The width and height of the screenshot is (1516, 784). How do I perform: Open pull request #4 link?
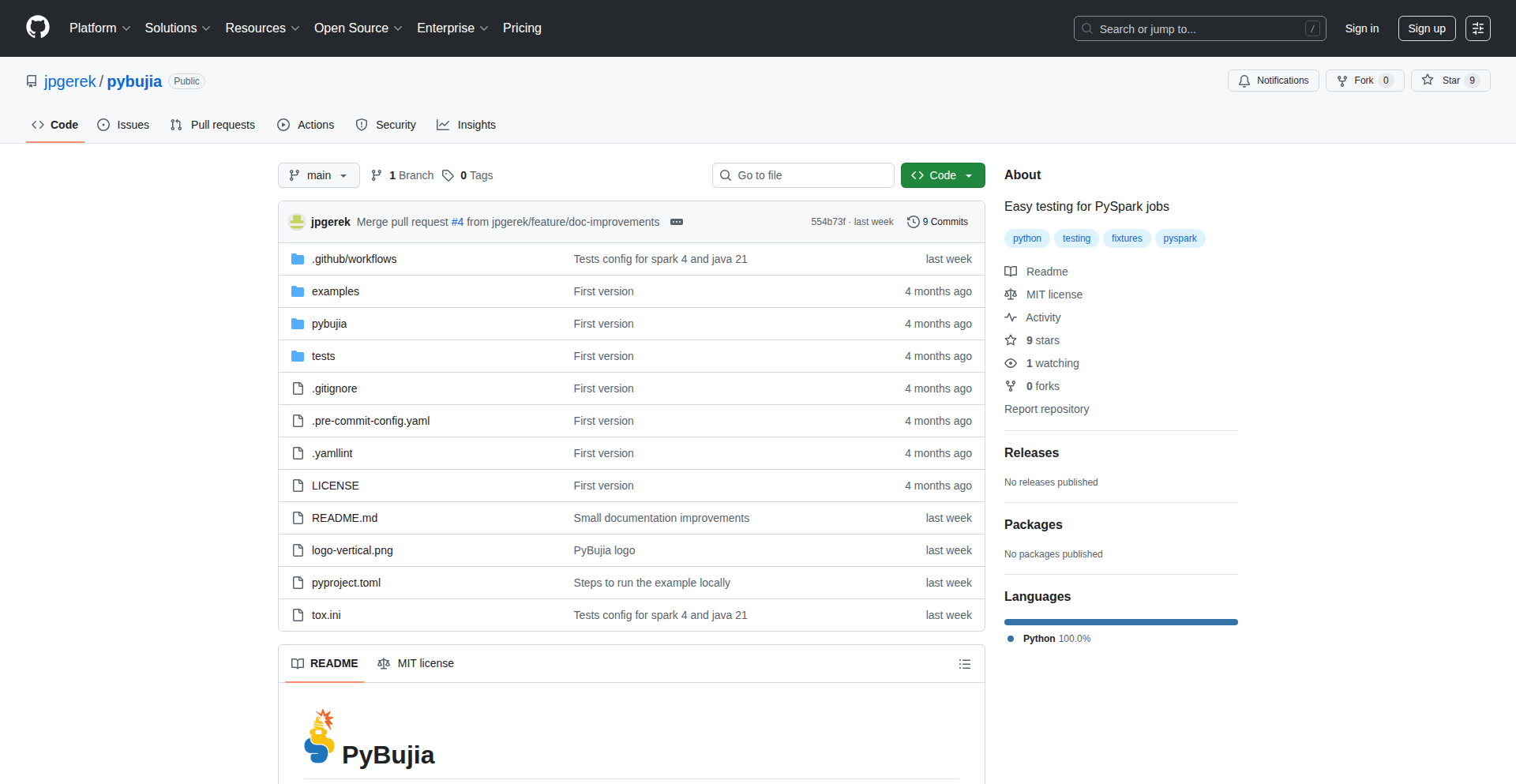[x=457, y=222]
